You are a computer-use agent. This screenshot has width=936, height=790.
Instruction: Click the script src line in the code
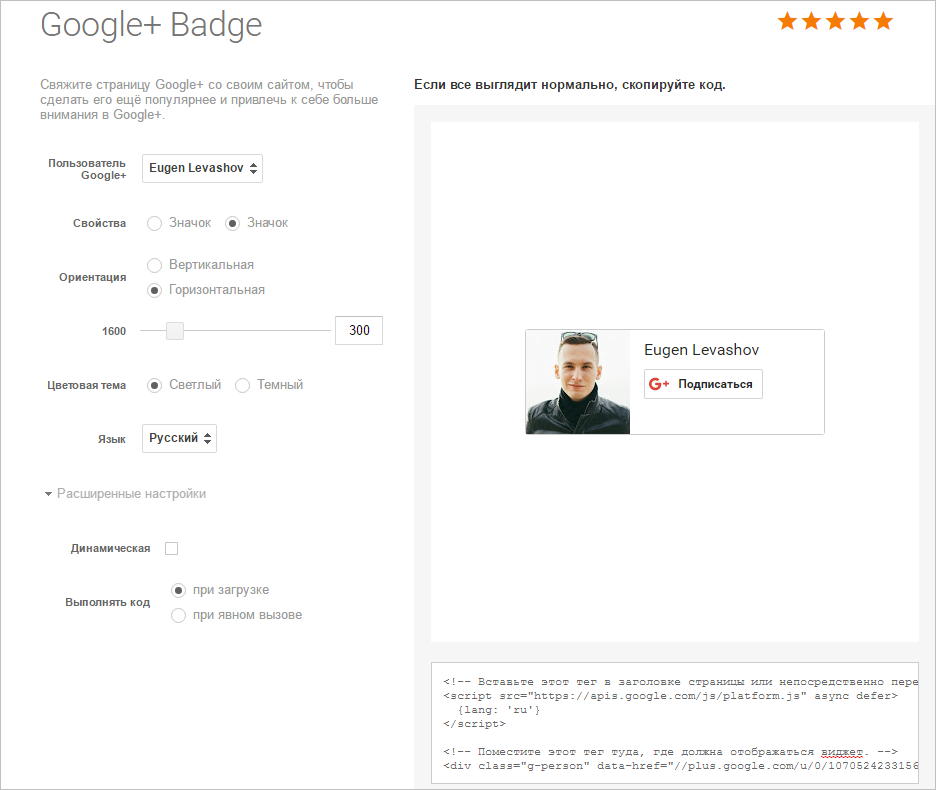click(670, 696)
